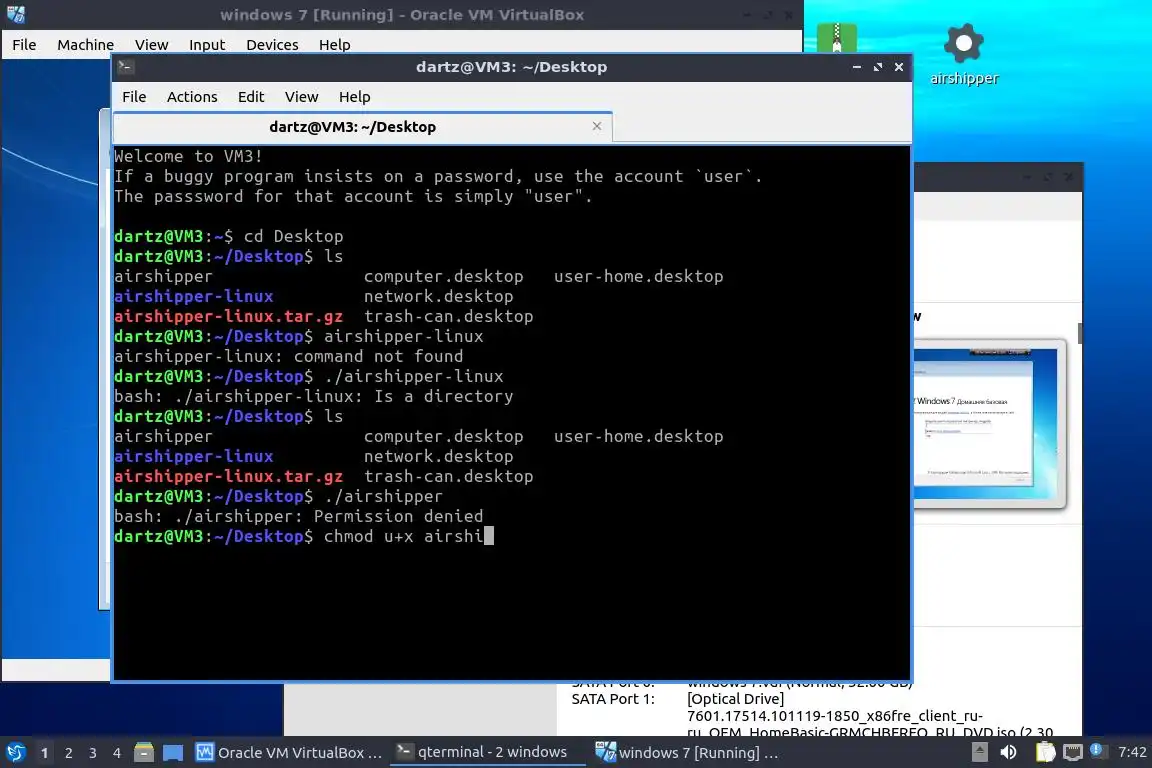1152x768 pixels.
Task: Open the LXQt application menu launcher
Action: [x=15, y=753]
